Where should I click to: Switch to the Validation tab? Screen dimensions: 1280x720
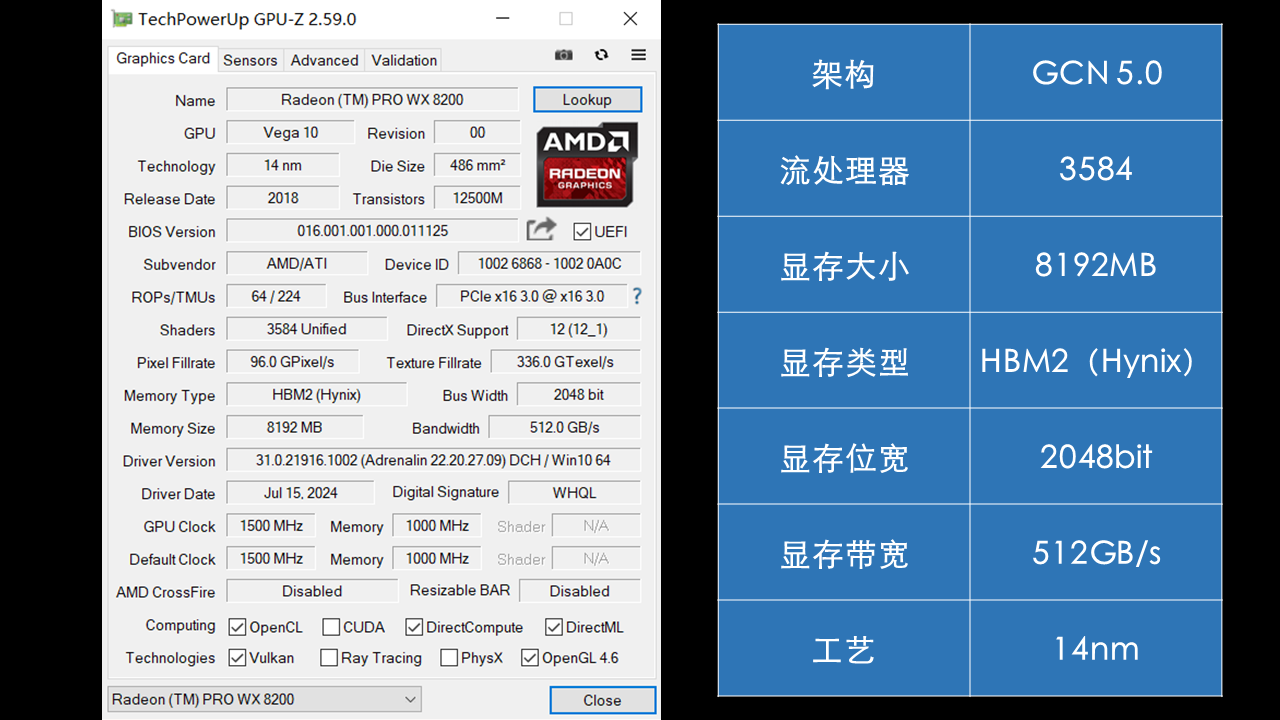coord(404,60)
